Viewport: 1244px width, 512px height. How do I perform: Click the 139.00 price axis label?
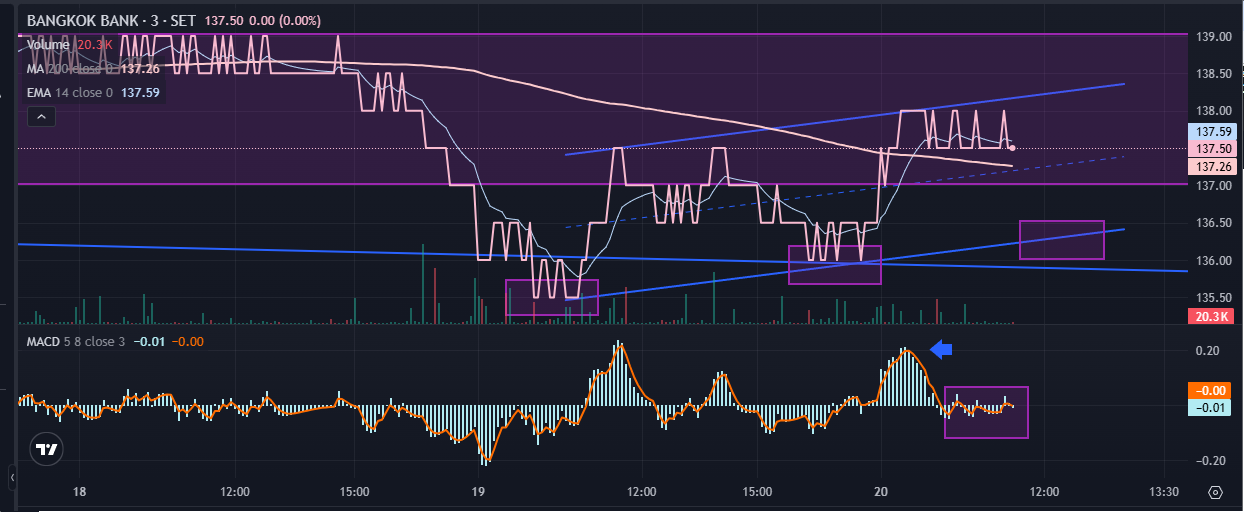(1213, 37)
